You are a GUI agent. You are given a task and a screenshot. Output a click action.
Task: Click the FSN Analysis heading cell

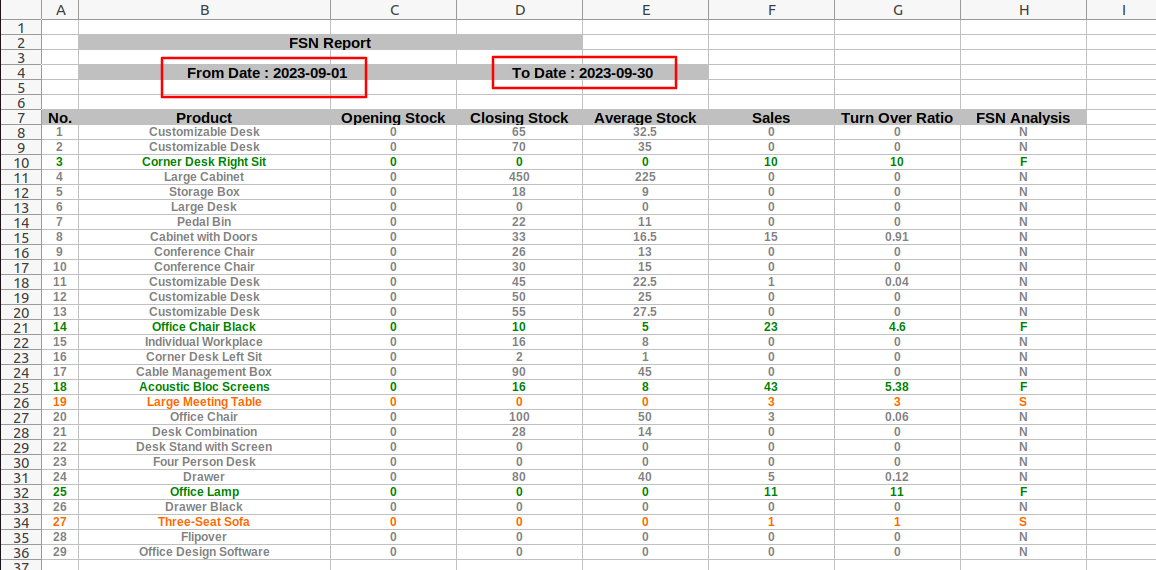1024,117
